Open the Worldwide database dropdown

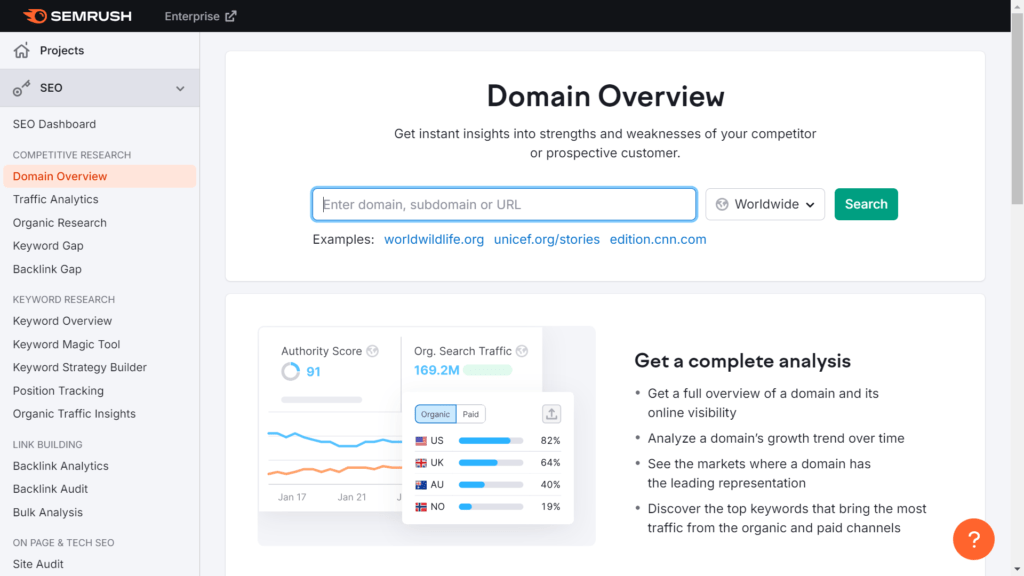coord(765,204)
